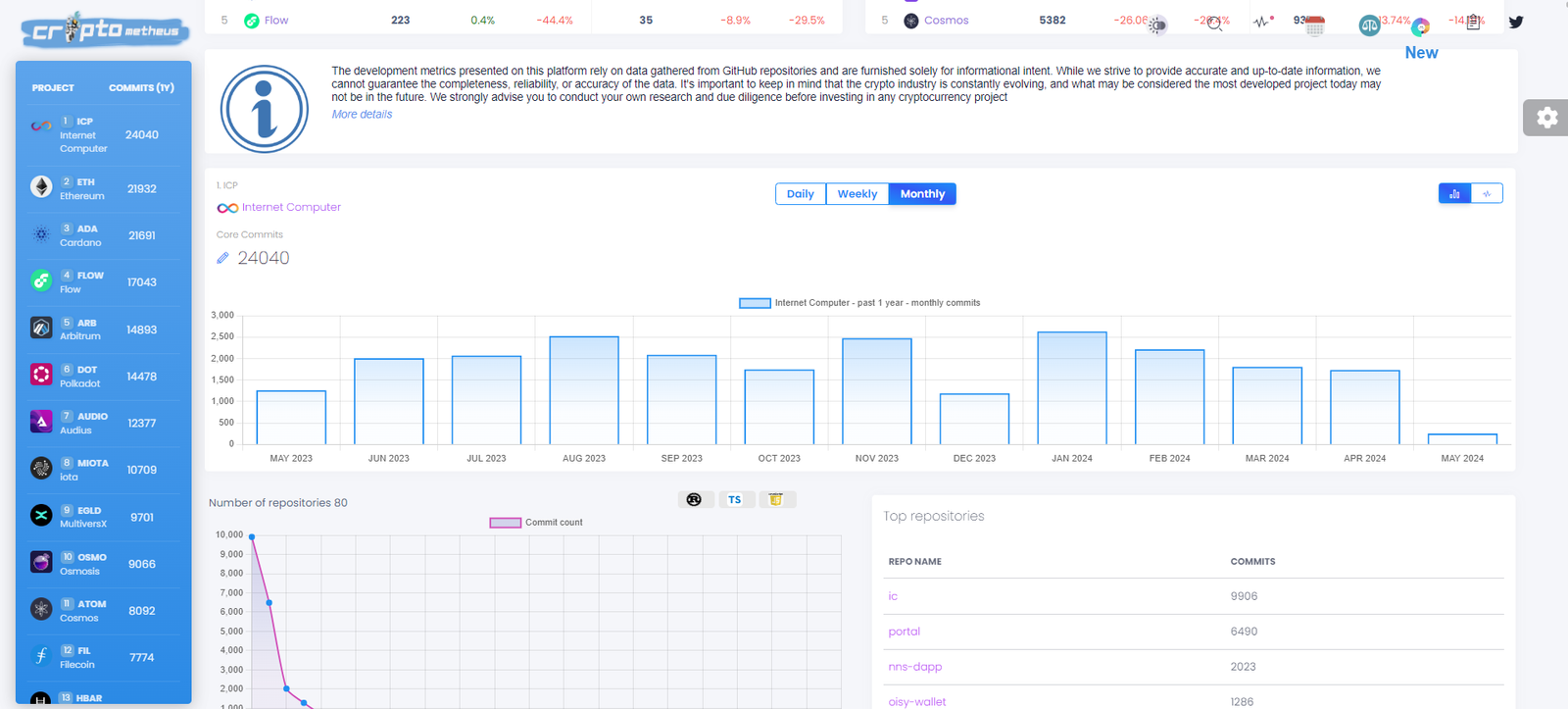The width and height of the screenshot is (1568, 709).
Task: Open the ic repository link
Action: coord(893,596)
